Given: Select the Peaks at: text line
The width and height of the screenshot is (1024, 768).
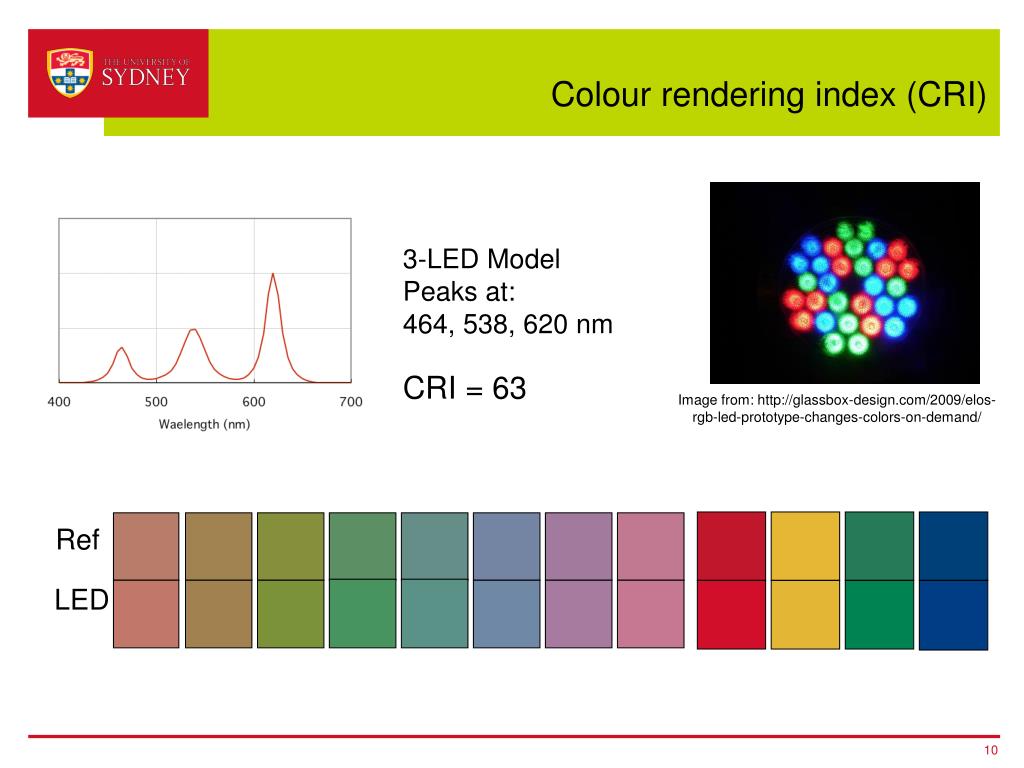Looking at the screenshot, I should (x=459, y=292).
